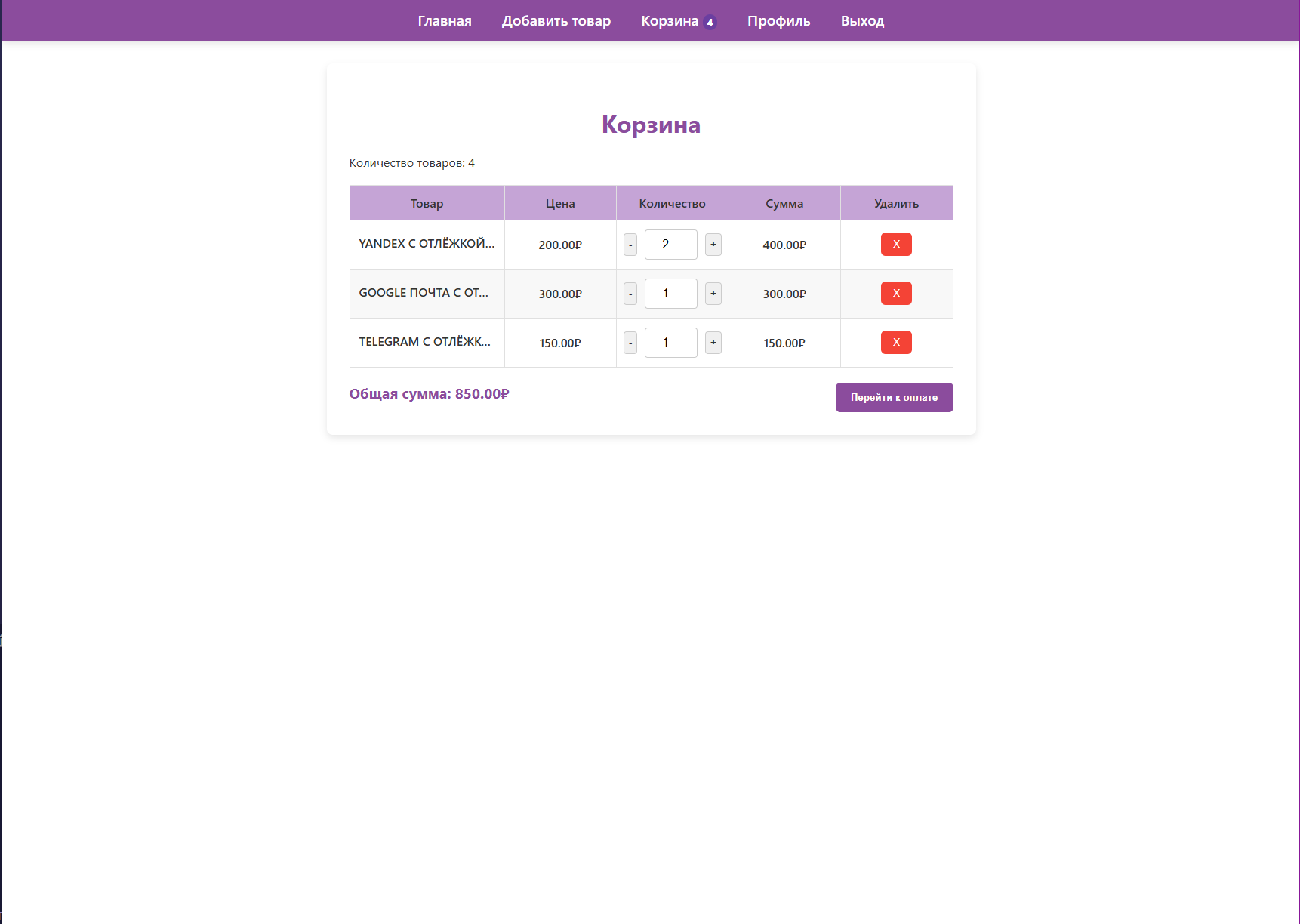Select the YANDEX С ОТЛЁЖКОЙ product name

(427, 244)
